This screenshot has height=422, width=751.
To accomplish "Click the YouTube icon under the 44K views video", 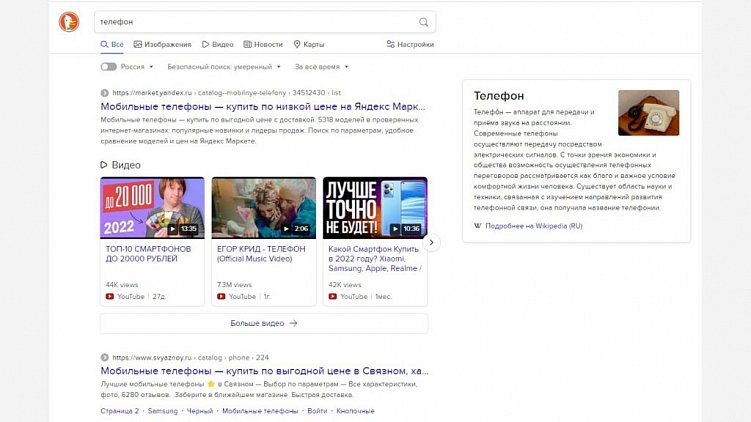I will 110,297.
